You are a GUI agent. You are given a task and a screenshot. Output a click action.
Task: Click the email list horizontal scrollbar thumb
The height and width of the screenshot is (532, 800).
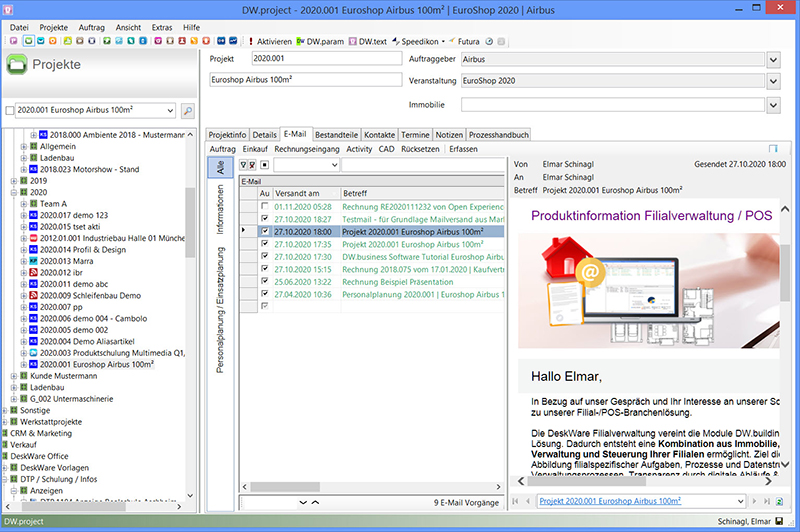pos(285,487)
